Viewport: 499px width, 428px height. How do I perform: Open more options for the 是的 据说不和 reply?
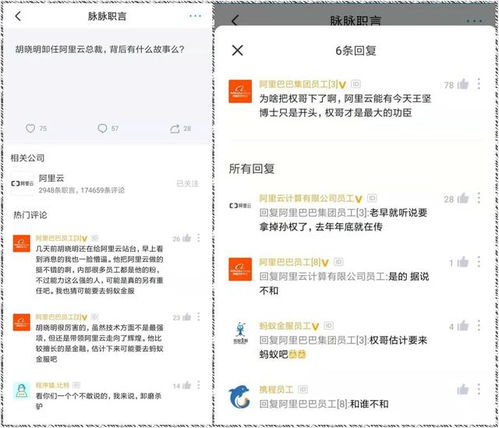click(x=479, y=262)
